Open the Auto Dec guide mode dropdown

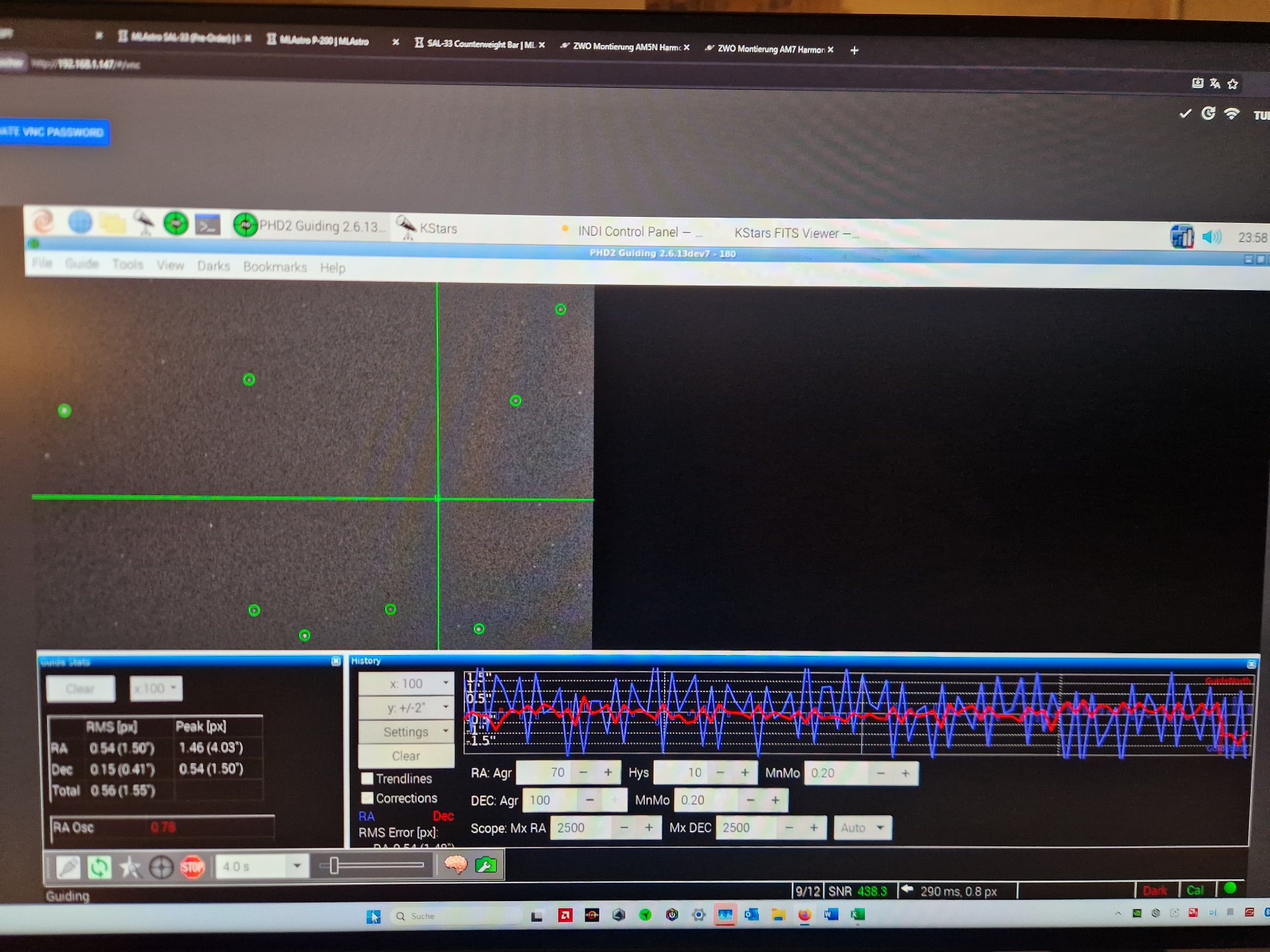863,828
